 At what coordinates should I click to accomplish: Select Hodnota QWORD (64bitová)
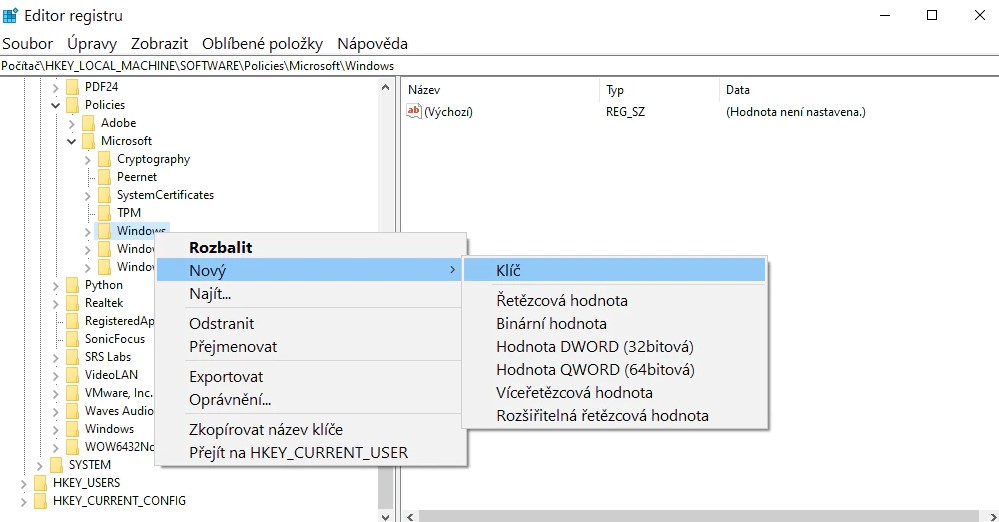coord(614,369)
